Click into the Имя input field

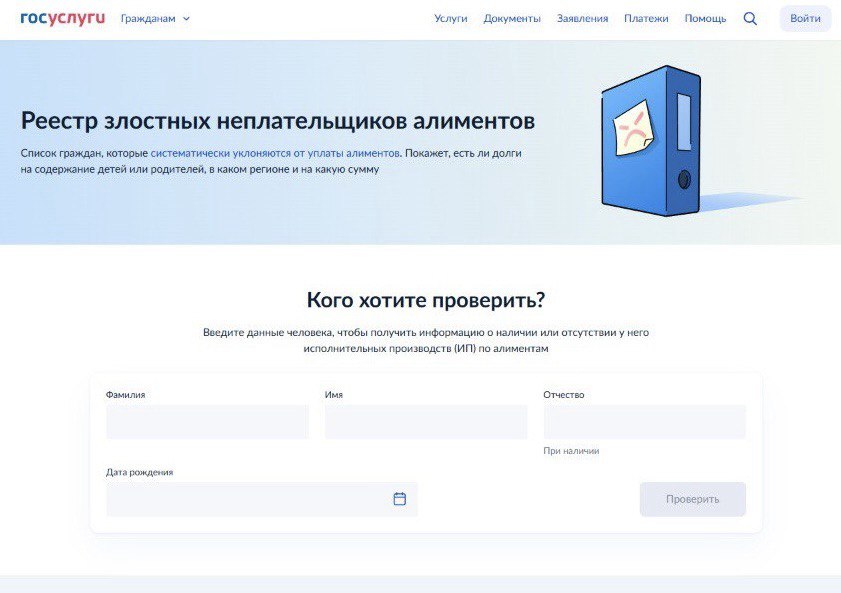[x=425, y=422]
